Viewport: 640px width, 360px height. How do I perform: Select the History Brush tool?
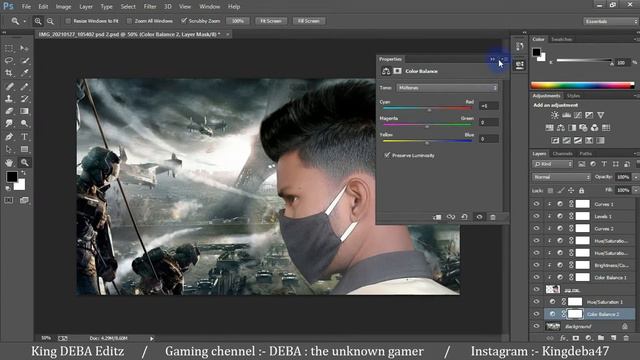pos(24,98)
